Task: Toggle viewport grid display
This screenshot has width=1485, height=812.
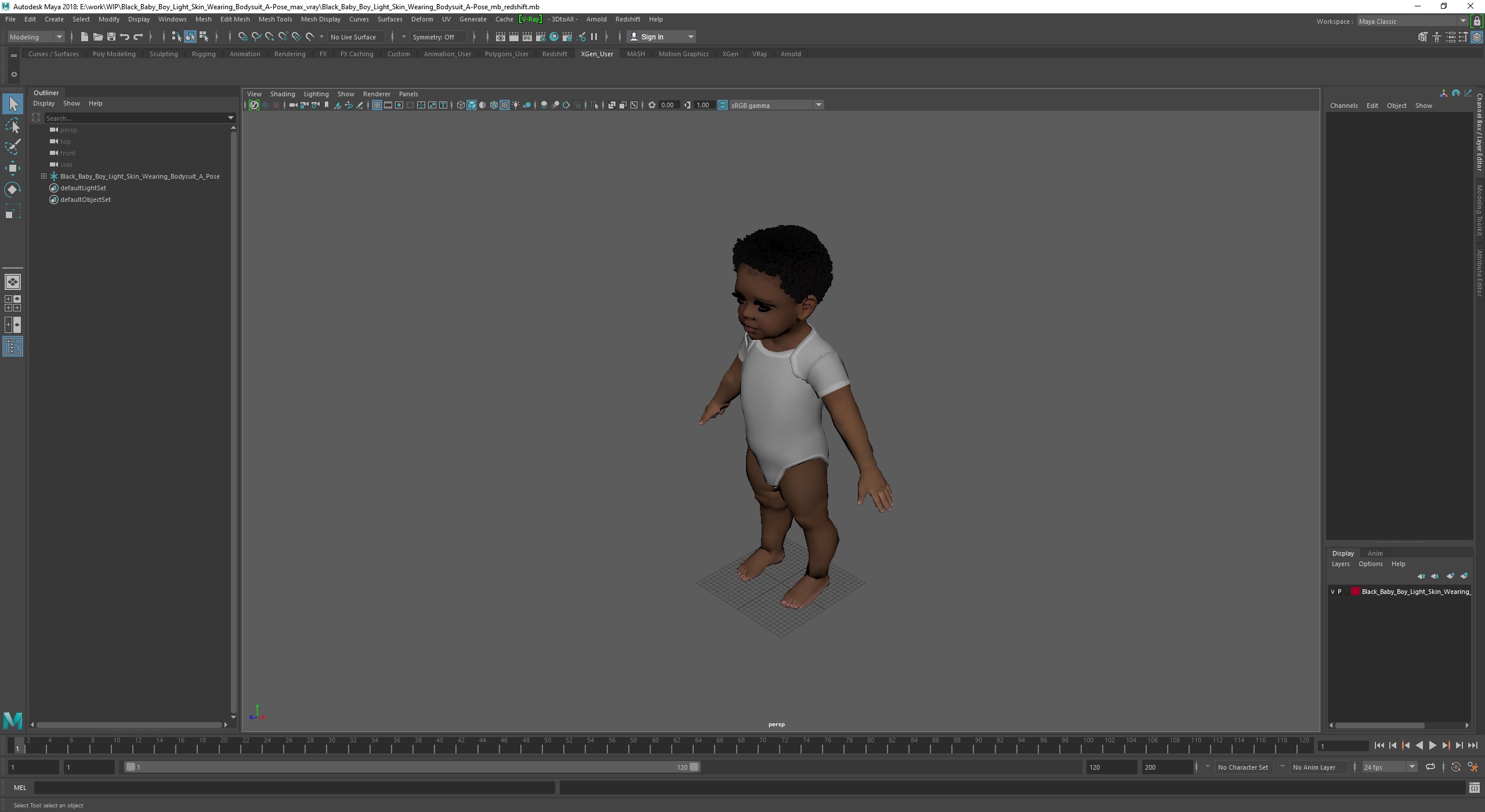Action: [x=377, y=105]
